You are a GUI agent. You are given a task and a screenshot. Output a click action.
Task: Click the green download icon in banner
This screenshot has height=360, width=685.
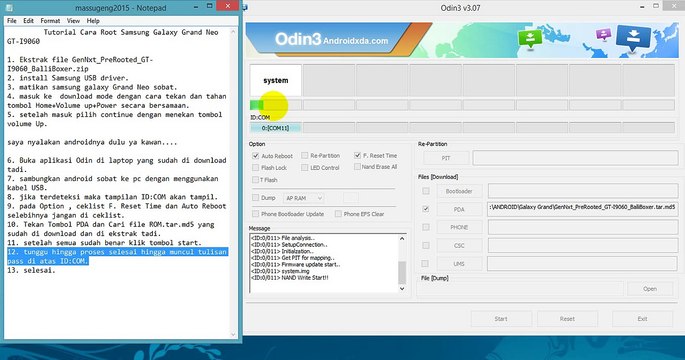[x=530, y=38]
